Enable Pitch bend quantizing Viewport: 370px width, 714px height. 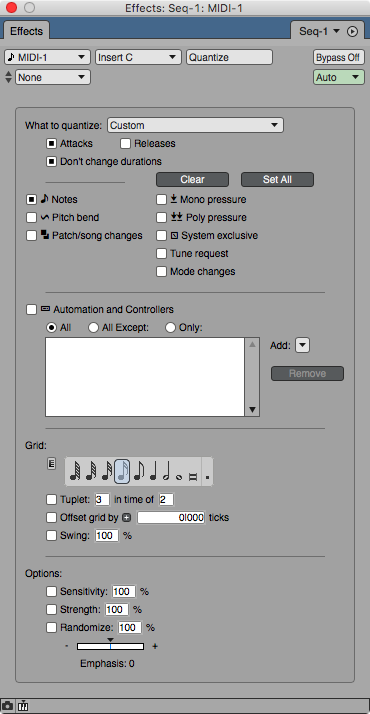pos(31,218)
